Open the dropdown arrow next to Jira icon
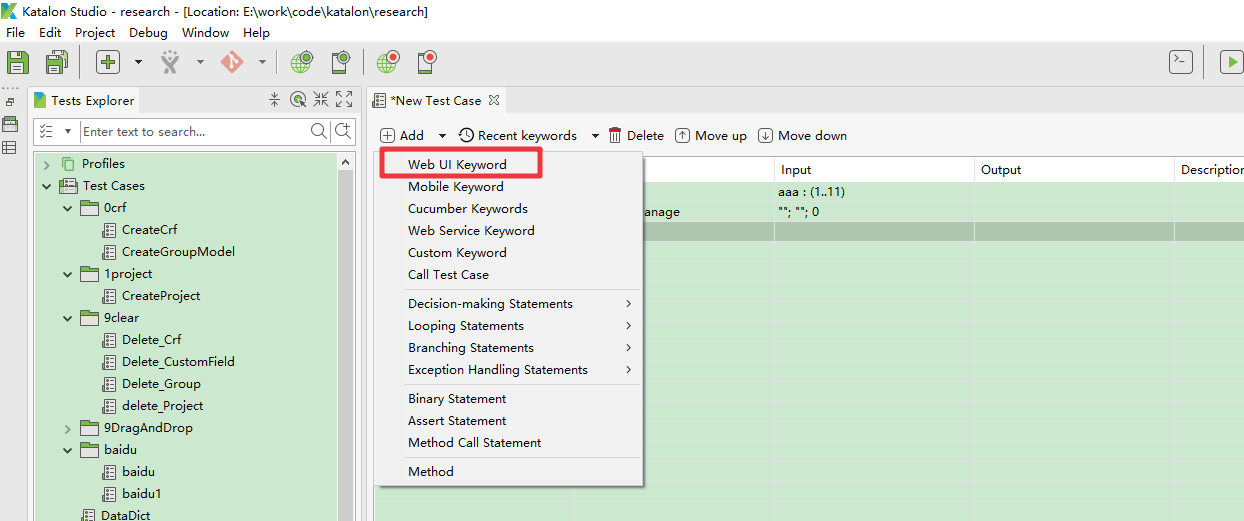This screenshot has height=521, width=1244. pyautogui.click(x=200, y=62)
